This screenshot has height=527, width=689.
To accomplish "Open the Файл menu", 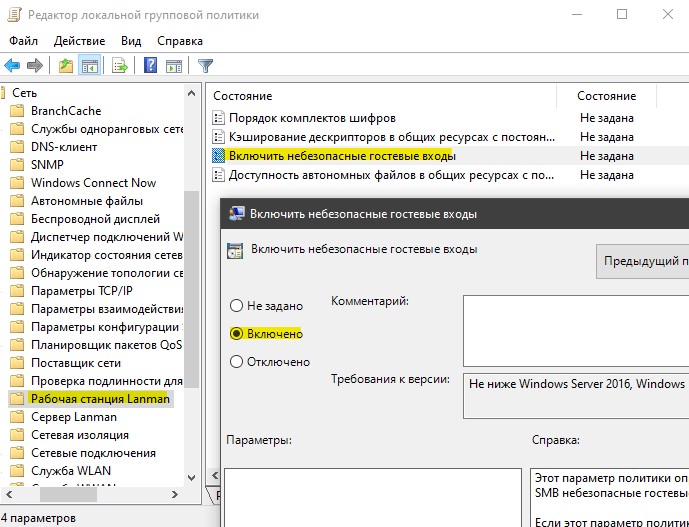I will tap(24, 41).
